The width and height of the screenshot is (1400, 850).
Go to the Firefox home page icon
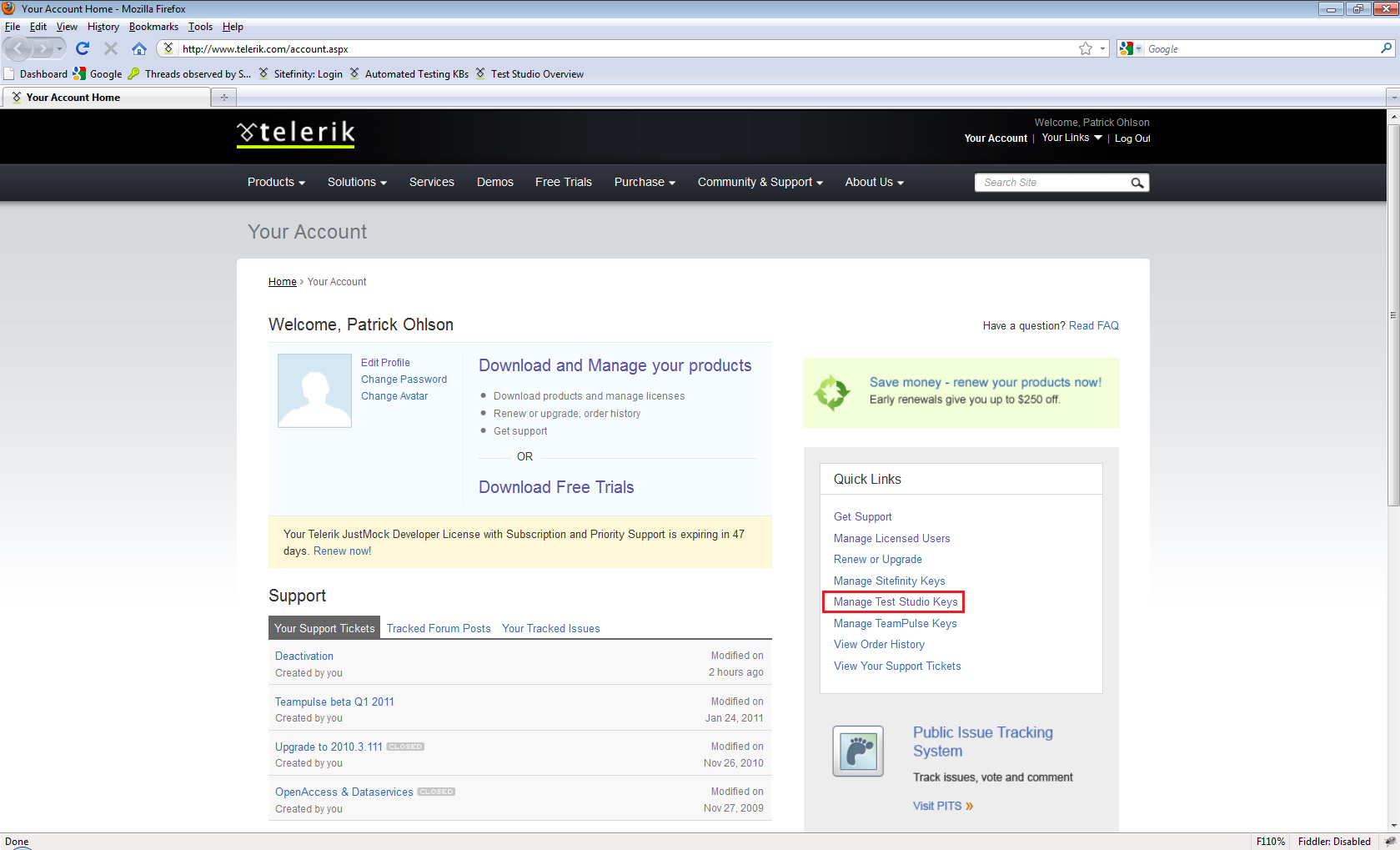139,49
